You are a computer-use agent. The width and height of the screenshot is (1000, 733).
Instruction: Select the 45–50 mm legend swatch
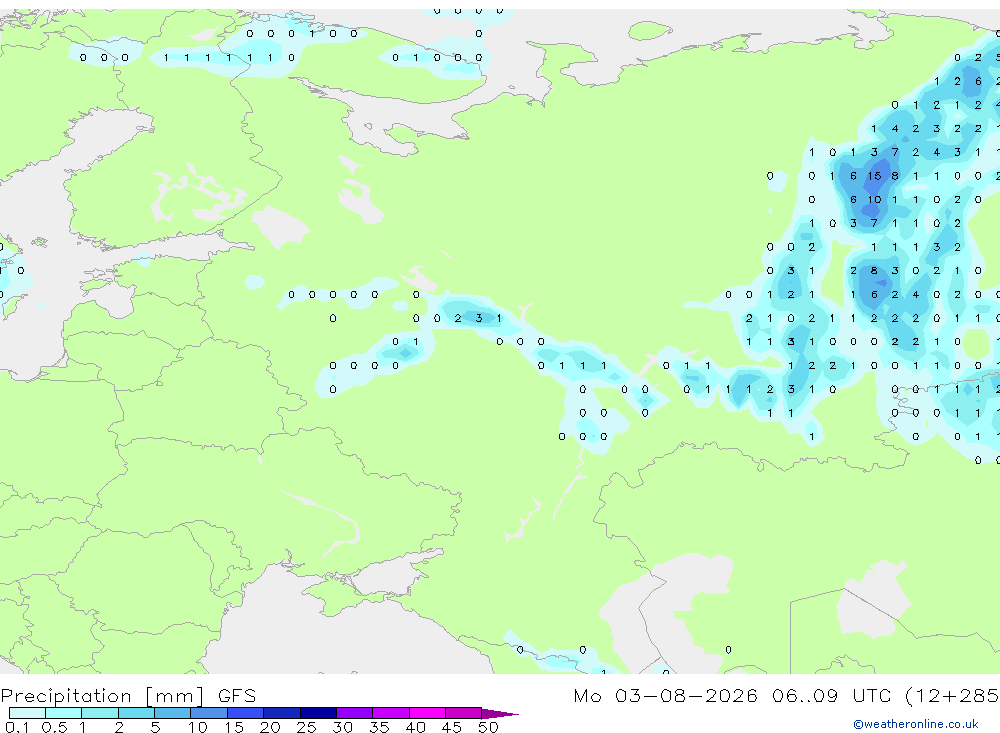coord(464,713)
